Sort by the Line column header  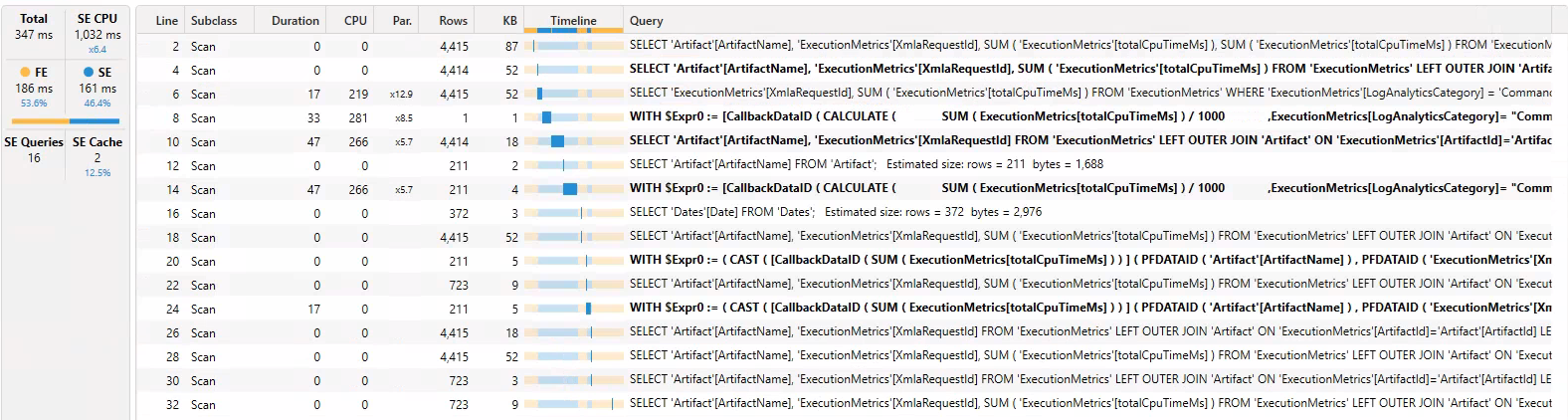tap(166, 21)
